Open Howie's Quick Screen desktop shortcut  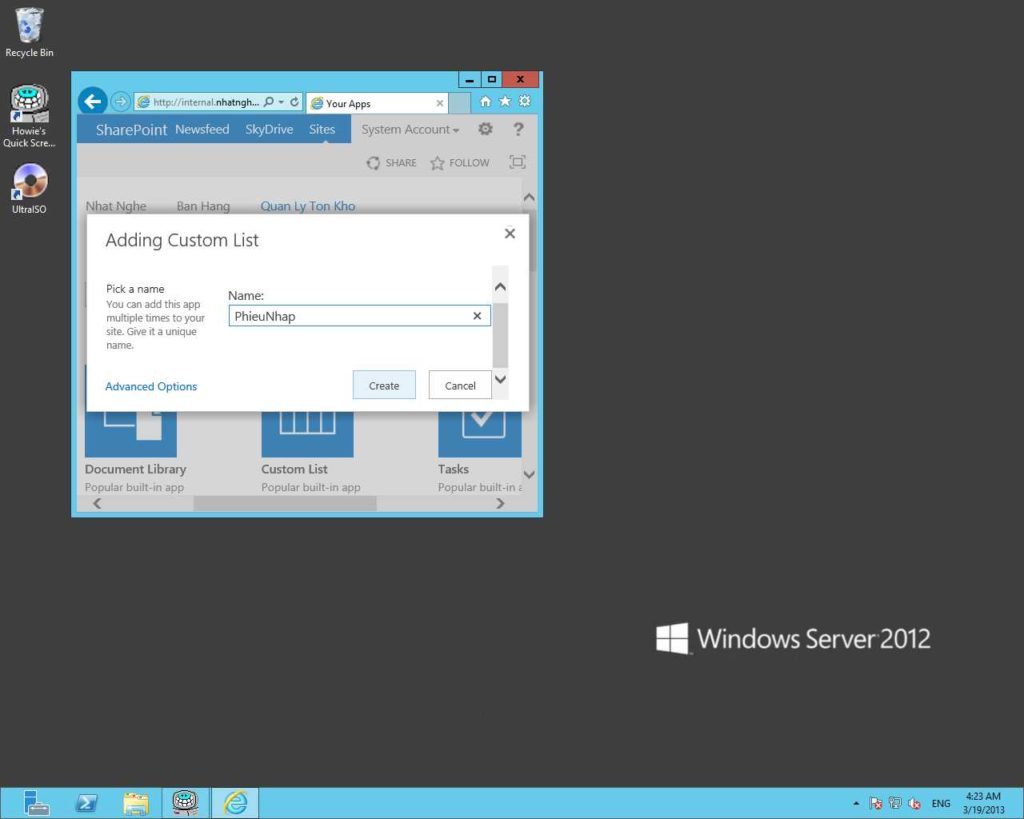[29, 116]
